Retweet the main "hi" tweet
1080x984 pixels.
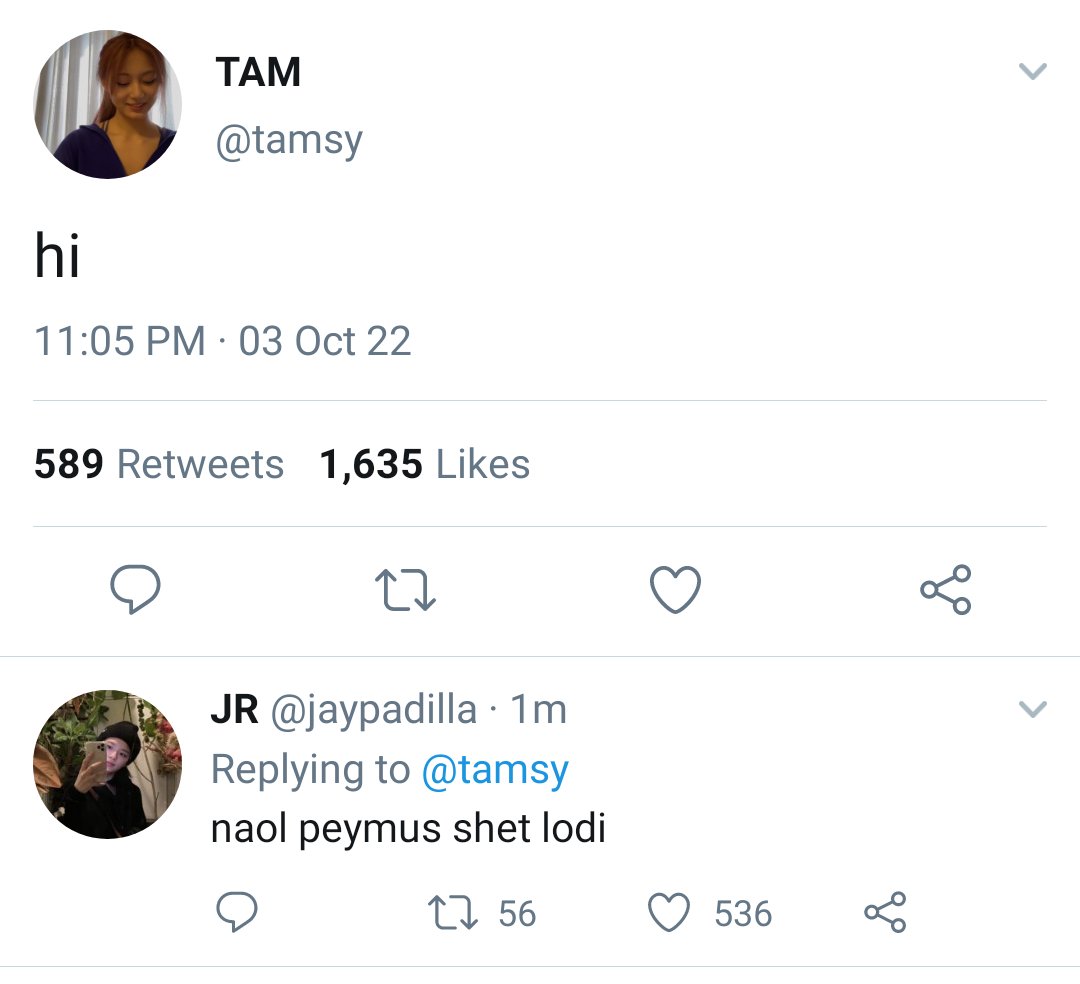(405, 589)
